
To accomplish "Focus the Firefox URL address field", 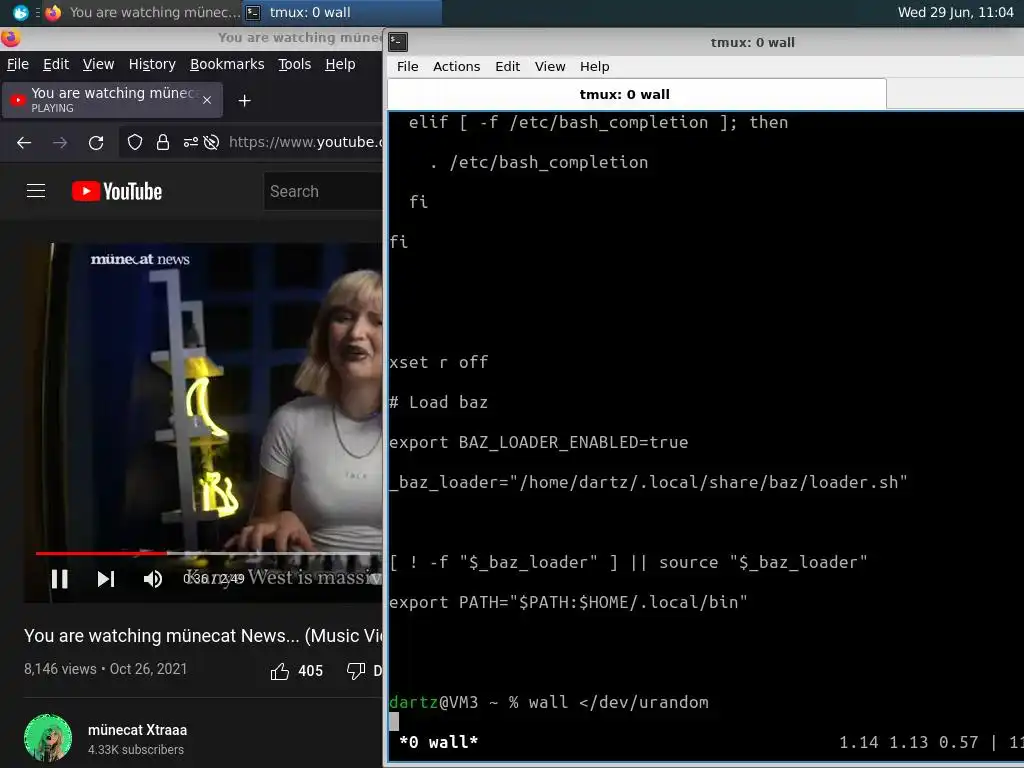I will point(304,142).
